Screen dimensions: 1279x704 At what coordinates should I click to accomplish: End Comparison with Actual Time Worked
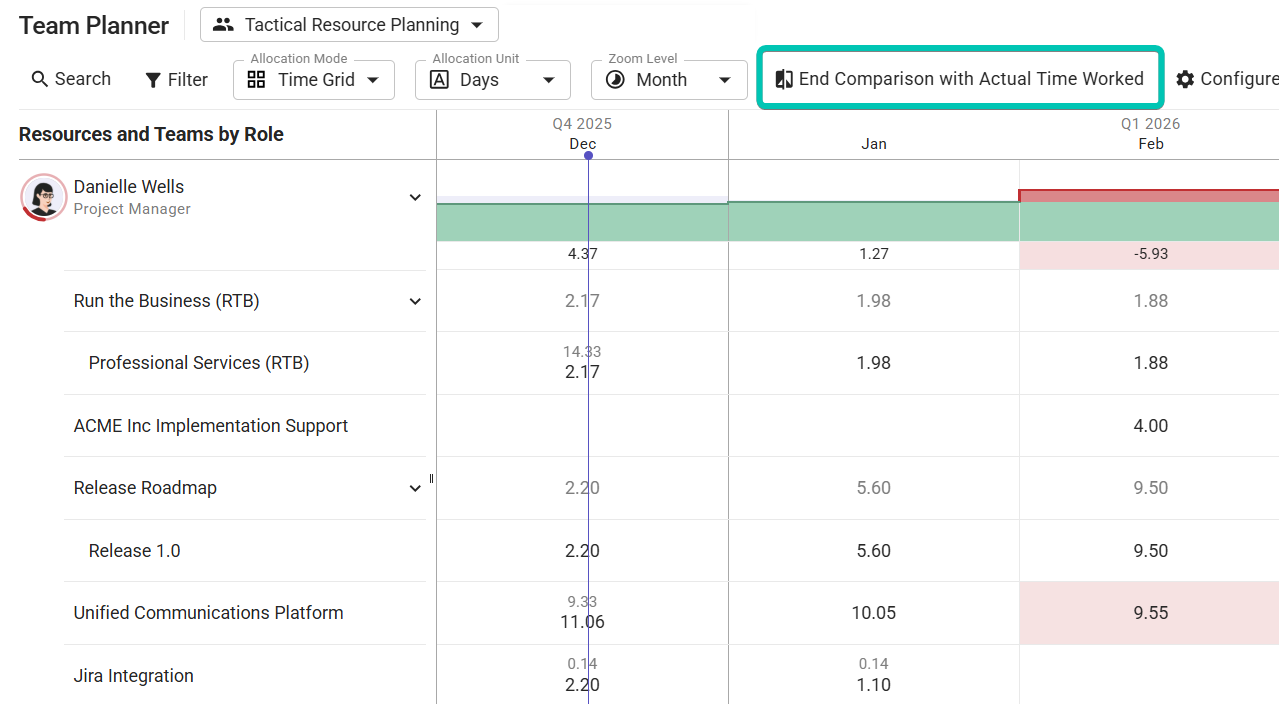point(960,79)
